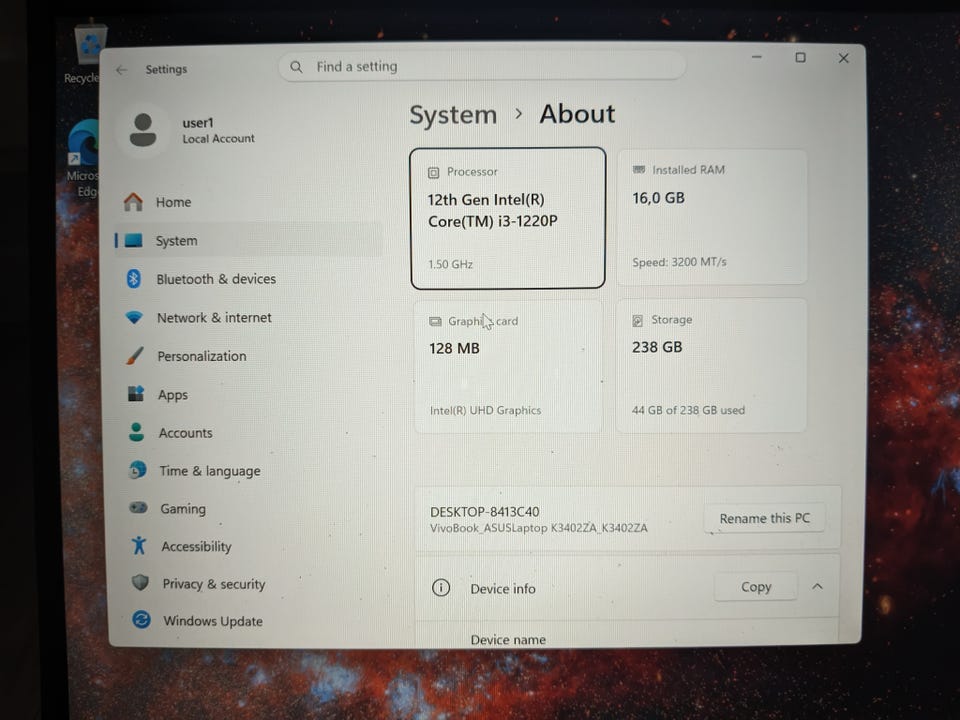Select the Processor info card

tap(508, 218)
